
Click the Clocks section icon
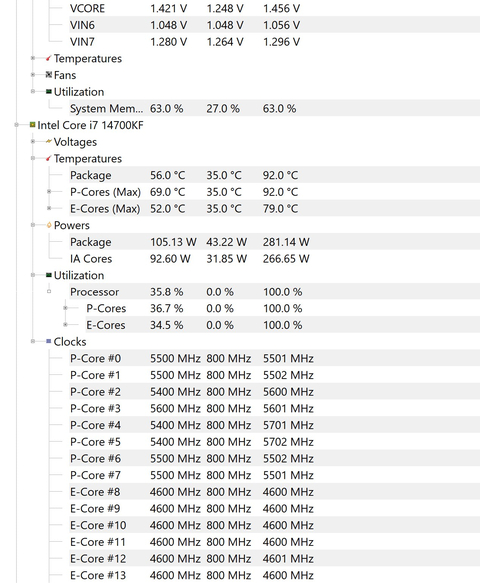click(49, 341)
